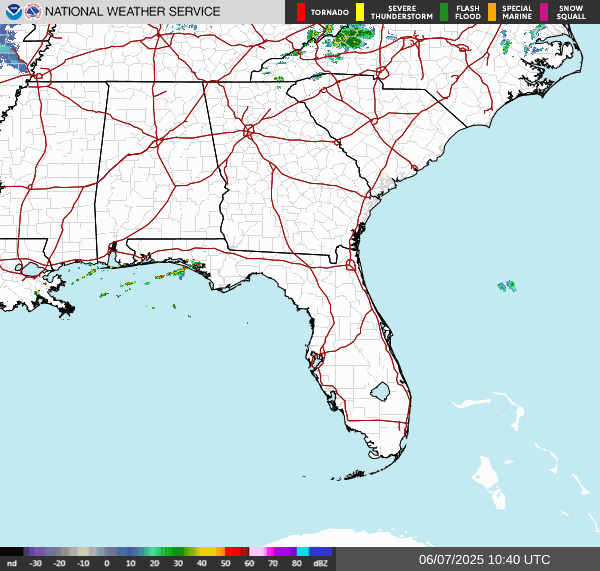Click the '10' value on dBZ scale
600x571 pixels.
[x=130, y=563]
